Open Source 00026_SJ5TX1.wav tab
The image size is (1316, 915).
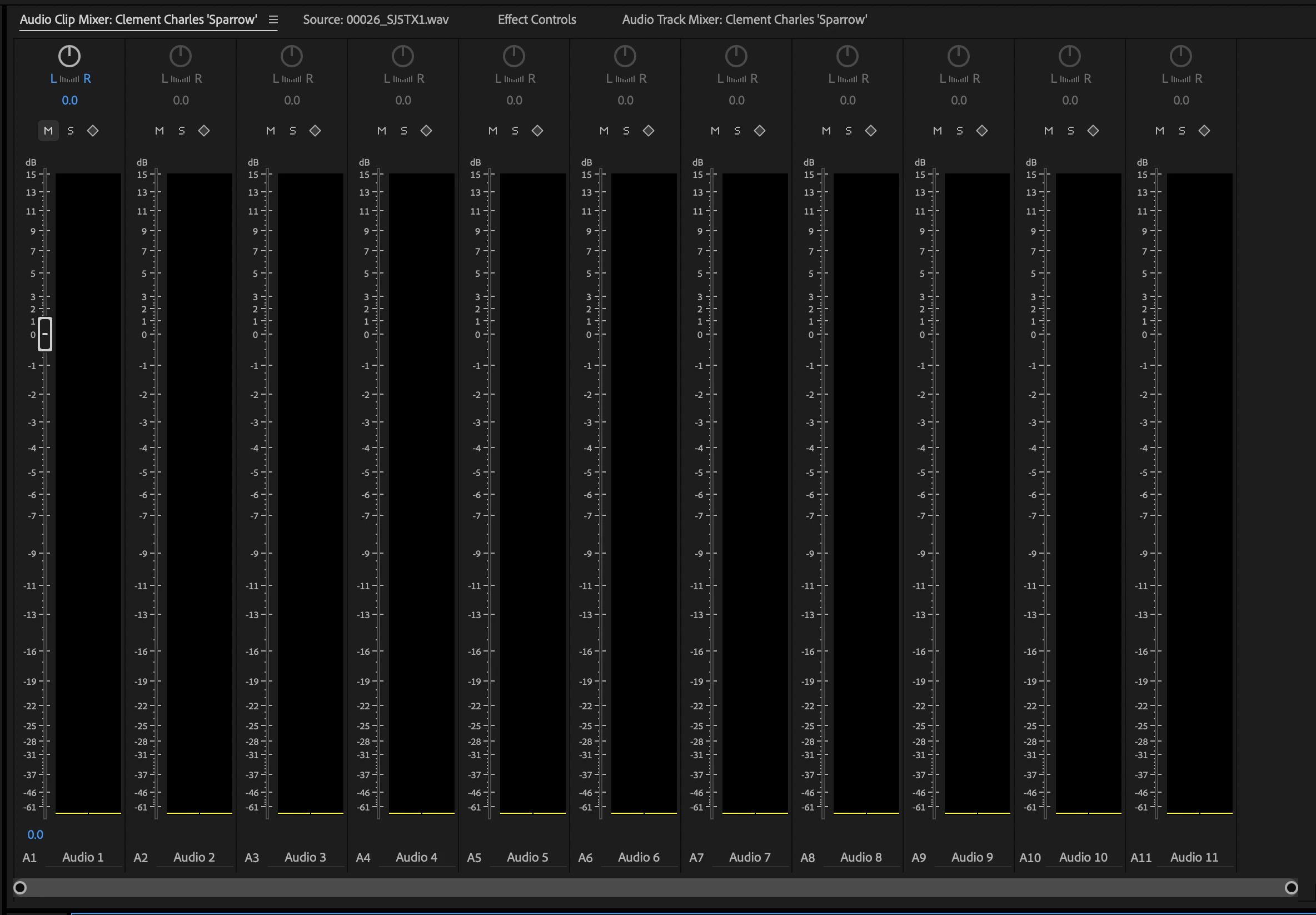[376, 20]
